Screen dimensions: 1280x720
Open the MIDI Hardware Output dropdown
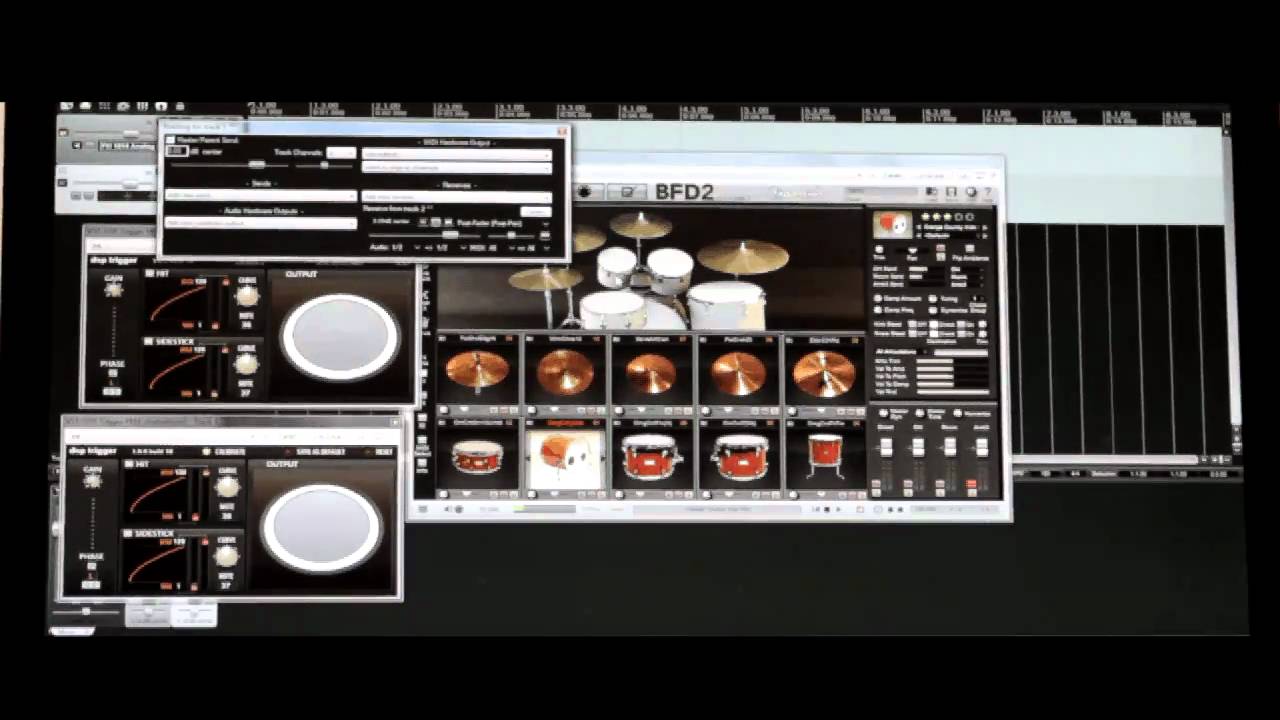pos(456,154)
